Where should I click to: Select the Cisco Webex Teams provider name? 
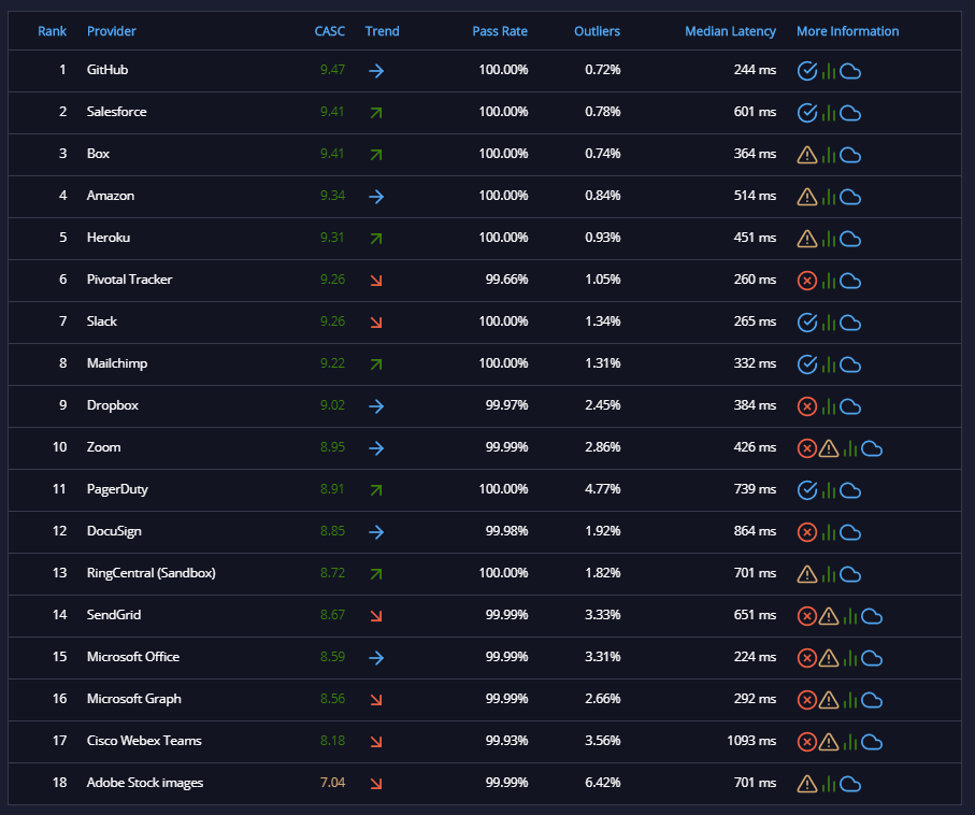click(144, 741)
